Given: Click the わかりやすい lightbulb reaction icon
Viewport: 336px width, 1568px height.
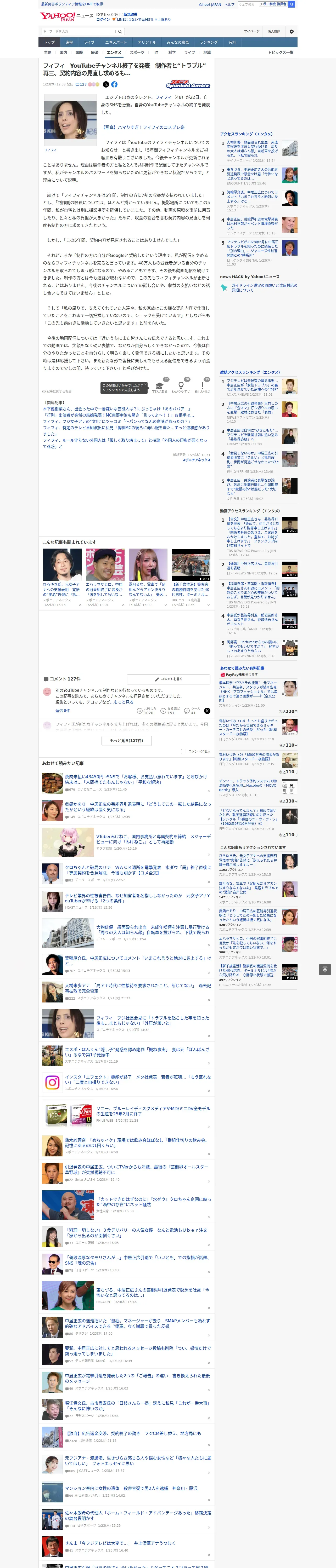Looking at the screenshot, I should [x=181, y=385].
